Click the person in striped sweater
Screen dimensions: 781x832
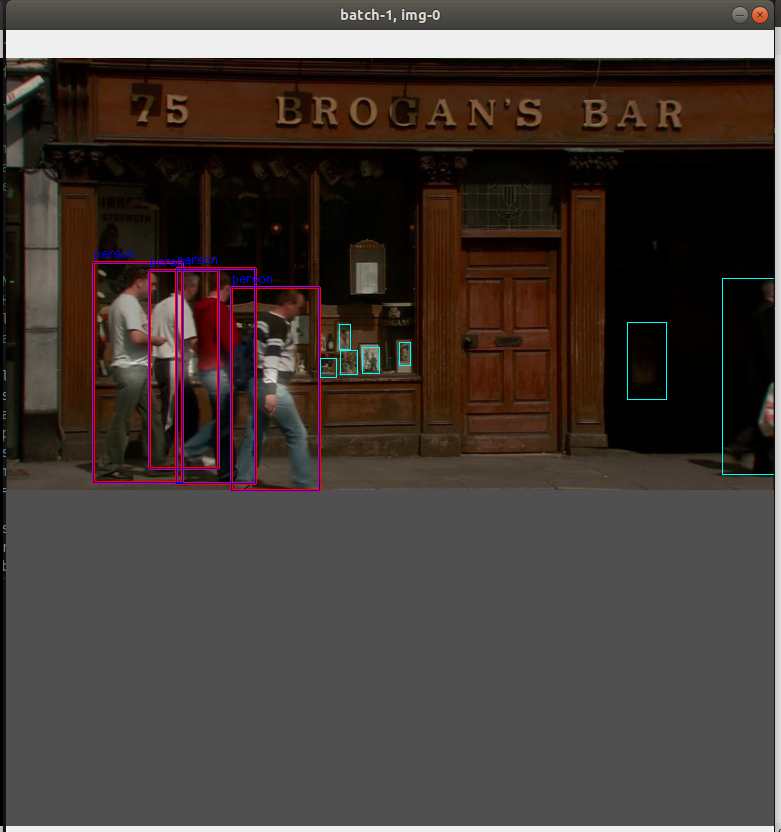pyautogui.click(x=275, y=388)
